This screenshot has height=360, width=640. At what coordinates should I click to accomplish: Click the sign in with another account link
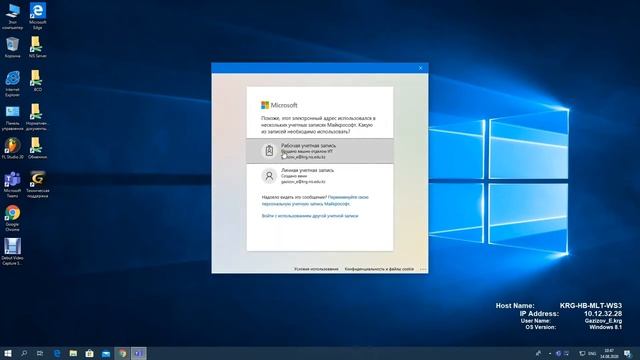click(x=310, y=216)
